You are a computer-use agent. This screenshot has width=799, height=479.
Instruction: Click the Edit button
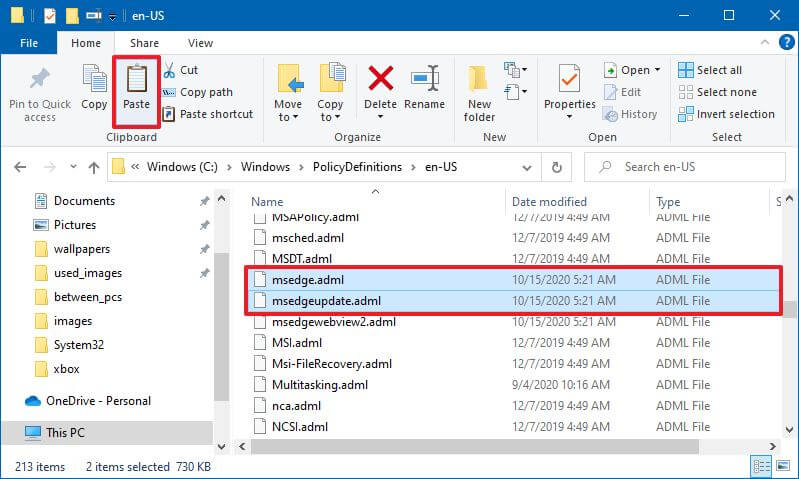point(622,92)
